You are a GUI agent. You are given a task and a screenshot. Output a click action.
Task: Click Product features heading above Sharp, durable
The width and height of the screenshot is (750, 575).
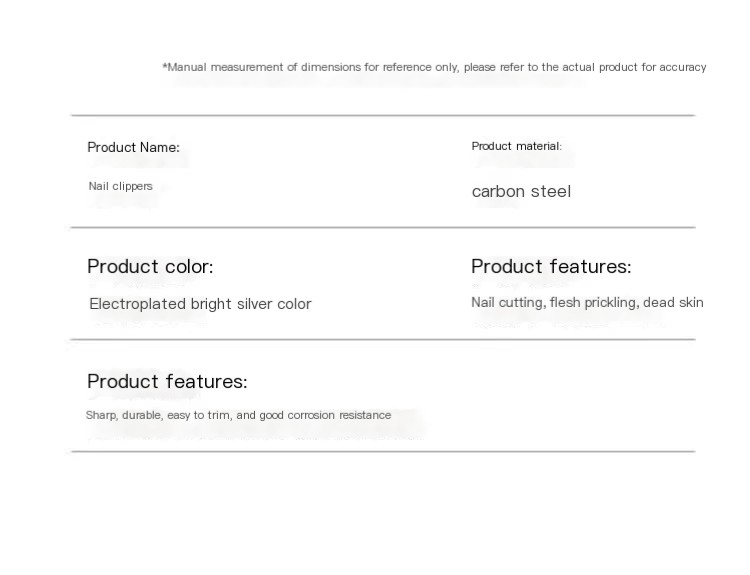point(167,381)
